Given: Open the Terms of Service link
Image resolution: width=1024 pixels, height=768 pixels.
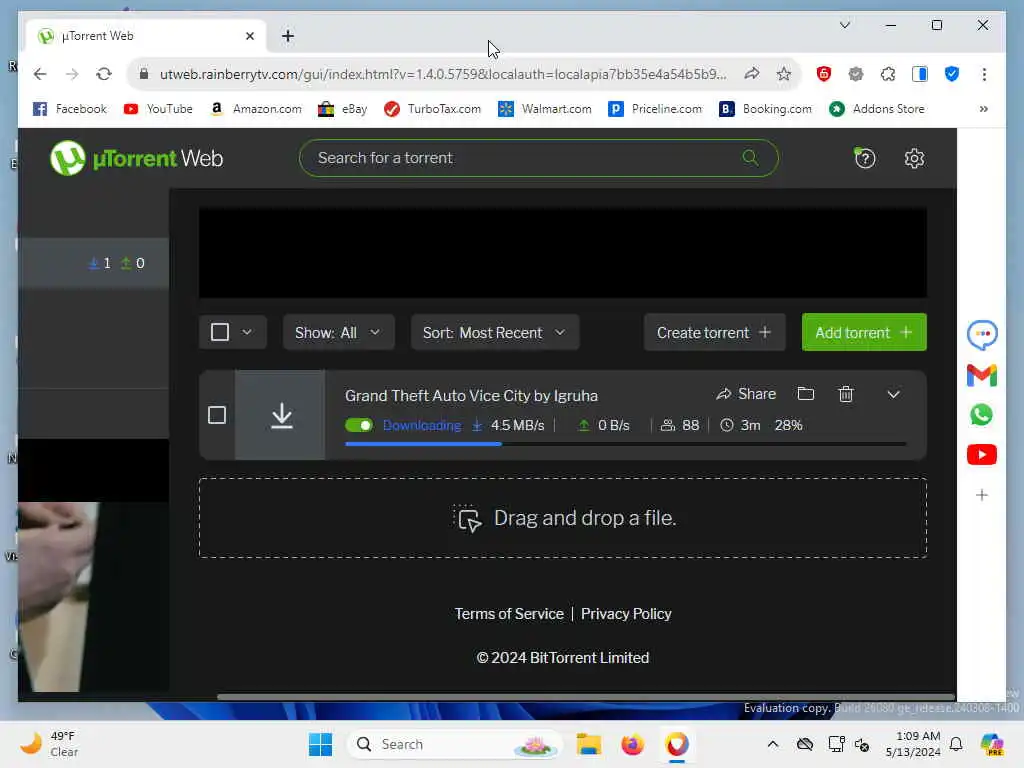Looking at the screenshot, I should point(509,614).
